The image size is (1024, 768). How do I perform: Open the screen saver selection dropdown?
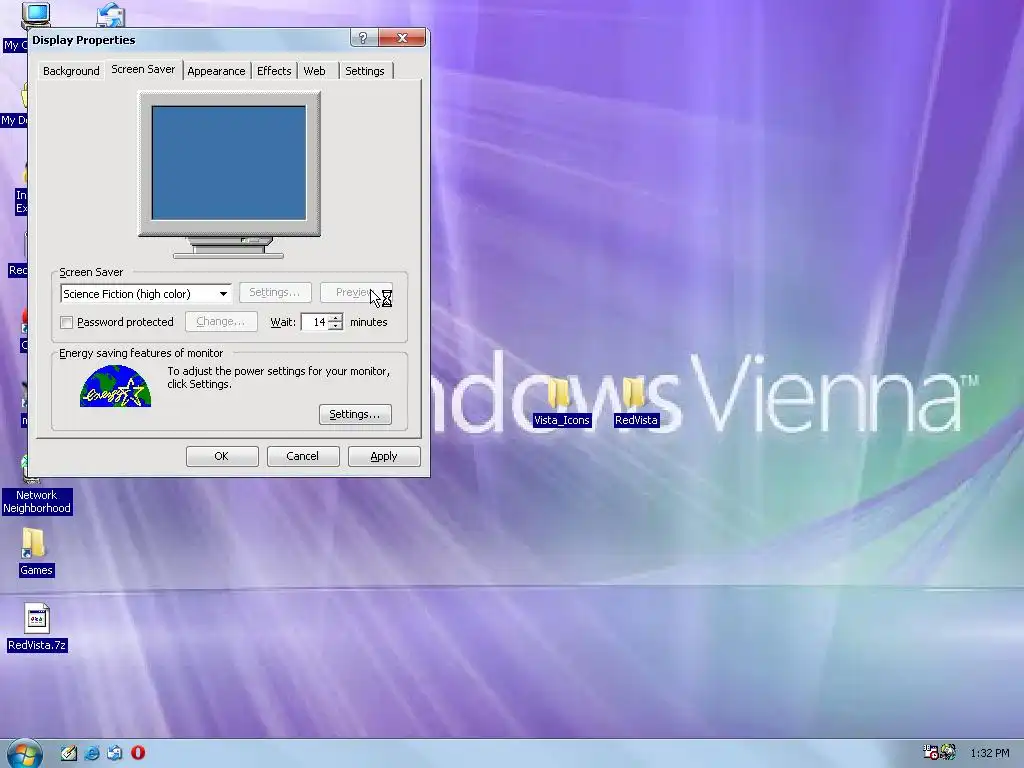(223, 294)
